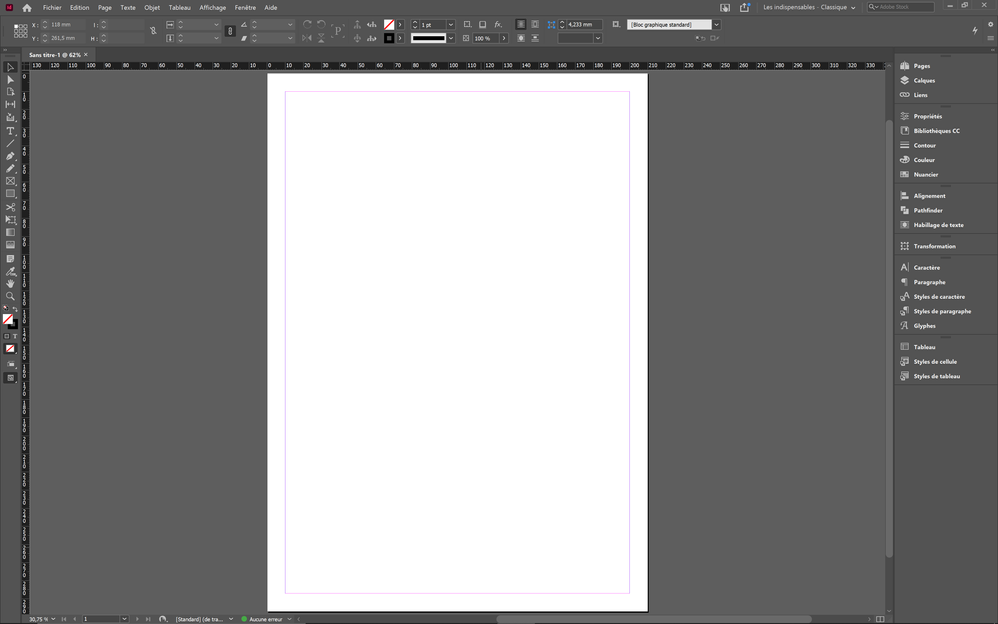Screen dimensions: 998x624
Task: Select the Scissors tool
Action: tap(10, 207)
